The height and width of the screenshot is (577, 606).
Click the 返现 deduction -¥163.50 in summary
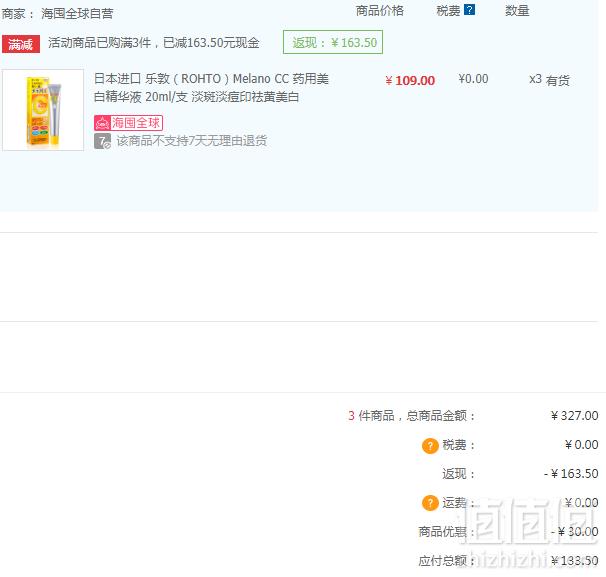[571, 473]
